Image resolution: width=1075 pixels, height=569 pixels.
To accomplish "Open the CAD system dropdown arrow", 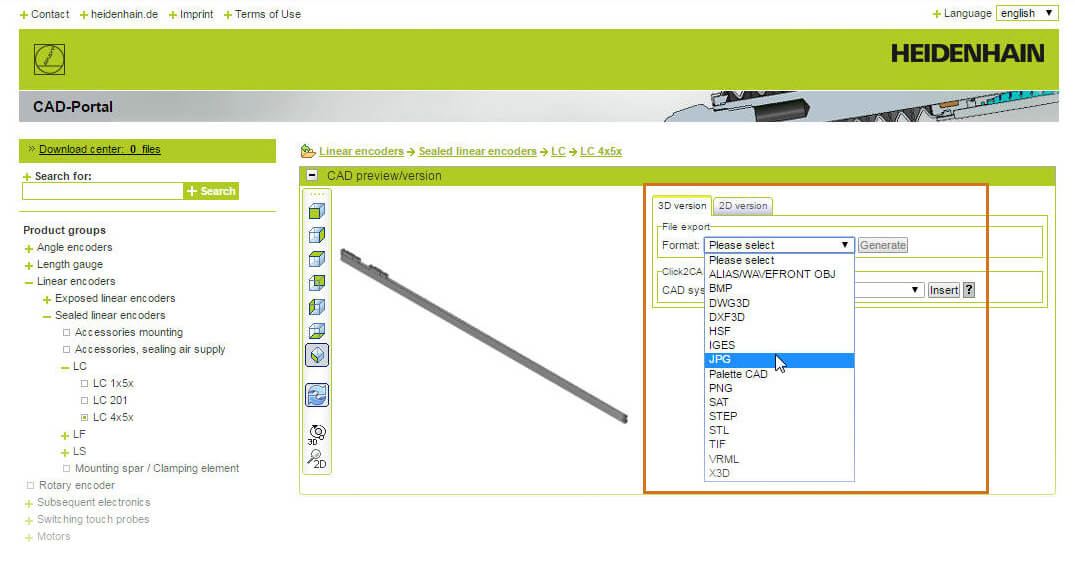I will 915,290.
